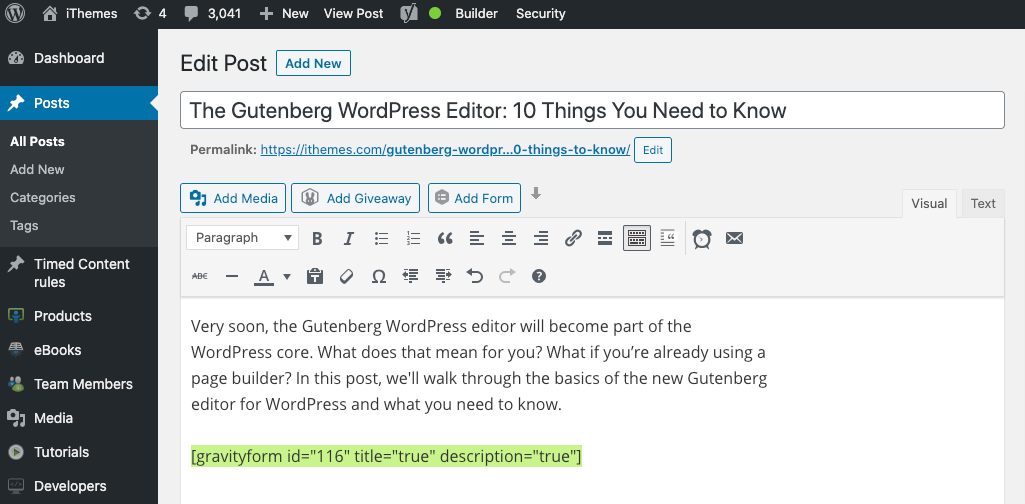Select All Posts submenu item
This screenshot has height=504, width=1025.
[x=37, y=141]
